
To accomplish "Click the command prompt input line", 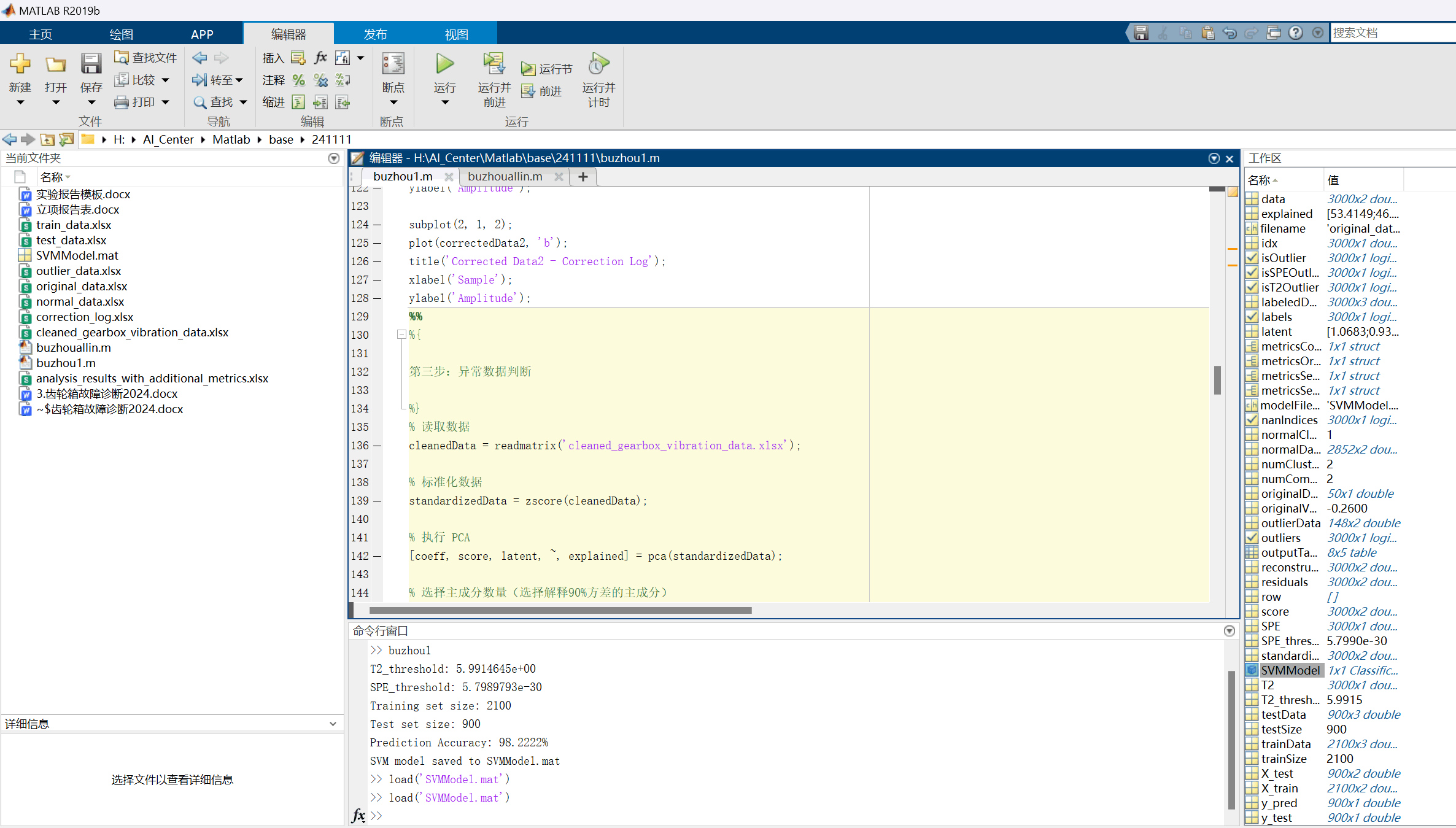I will coord(798,816).
